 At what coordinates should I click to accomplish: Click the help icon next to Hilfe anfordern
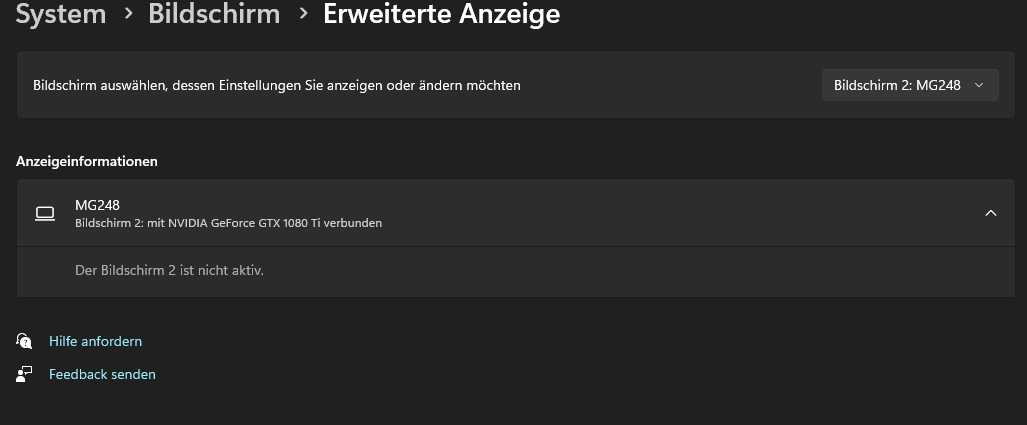click(x=25, y=341)
